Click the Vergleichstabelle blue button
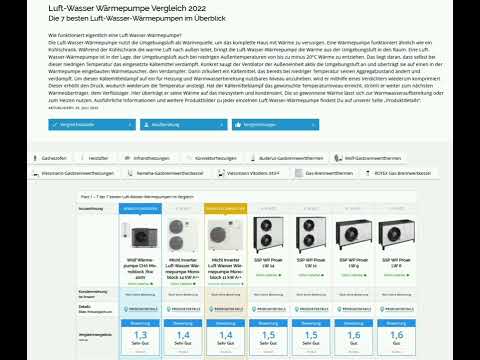 [92, 125]
